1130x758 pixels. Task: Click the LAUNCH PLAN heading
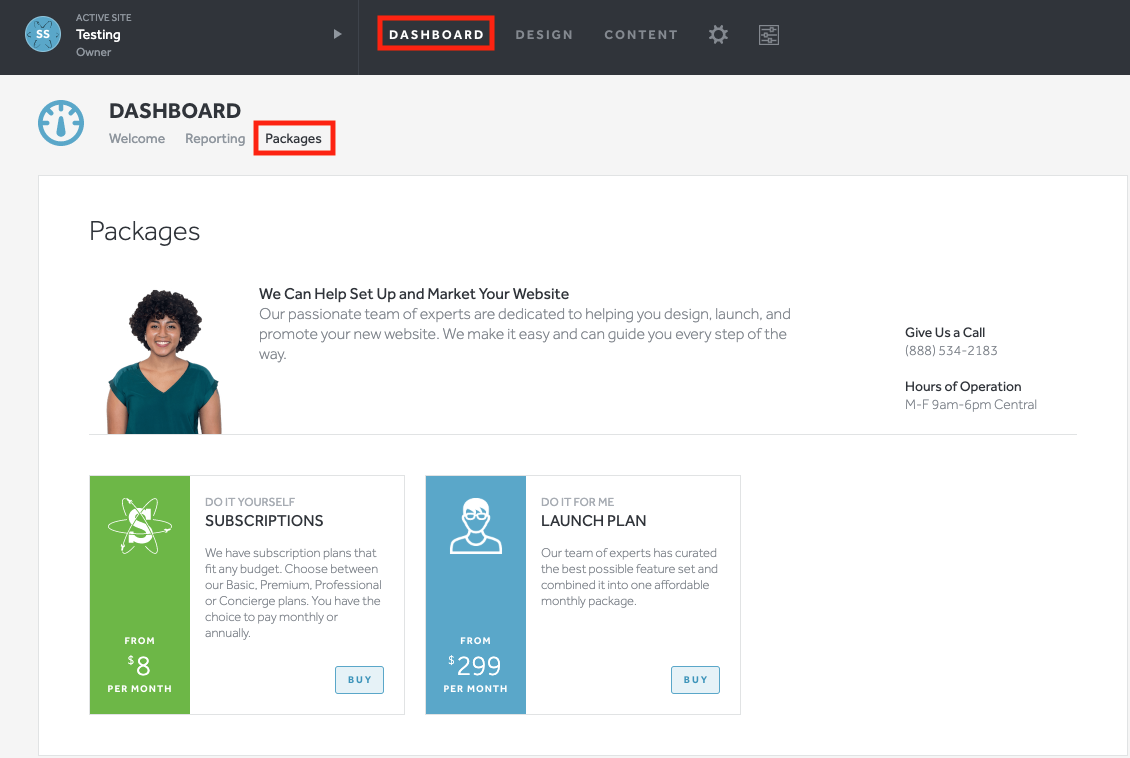coord(594,521)
